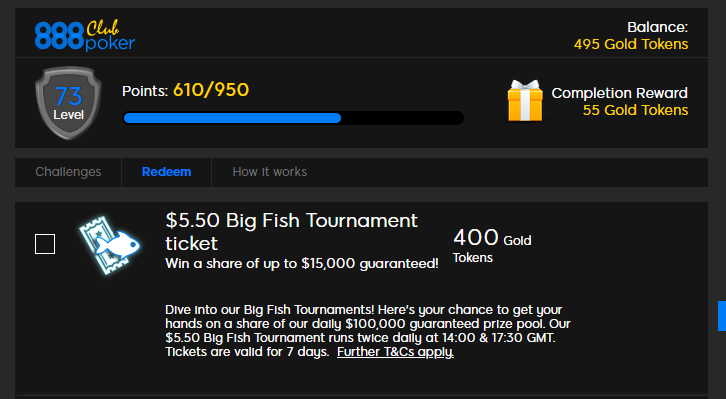This screenshot has height=399, width=726.
Task: Select the Redeem tab
Action: coord(166,172)
